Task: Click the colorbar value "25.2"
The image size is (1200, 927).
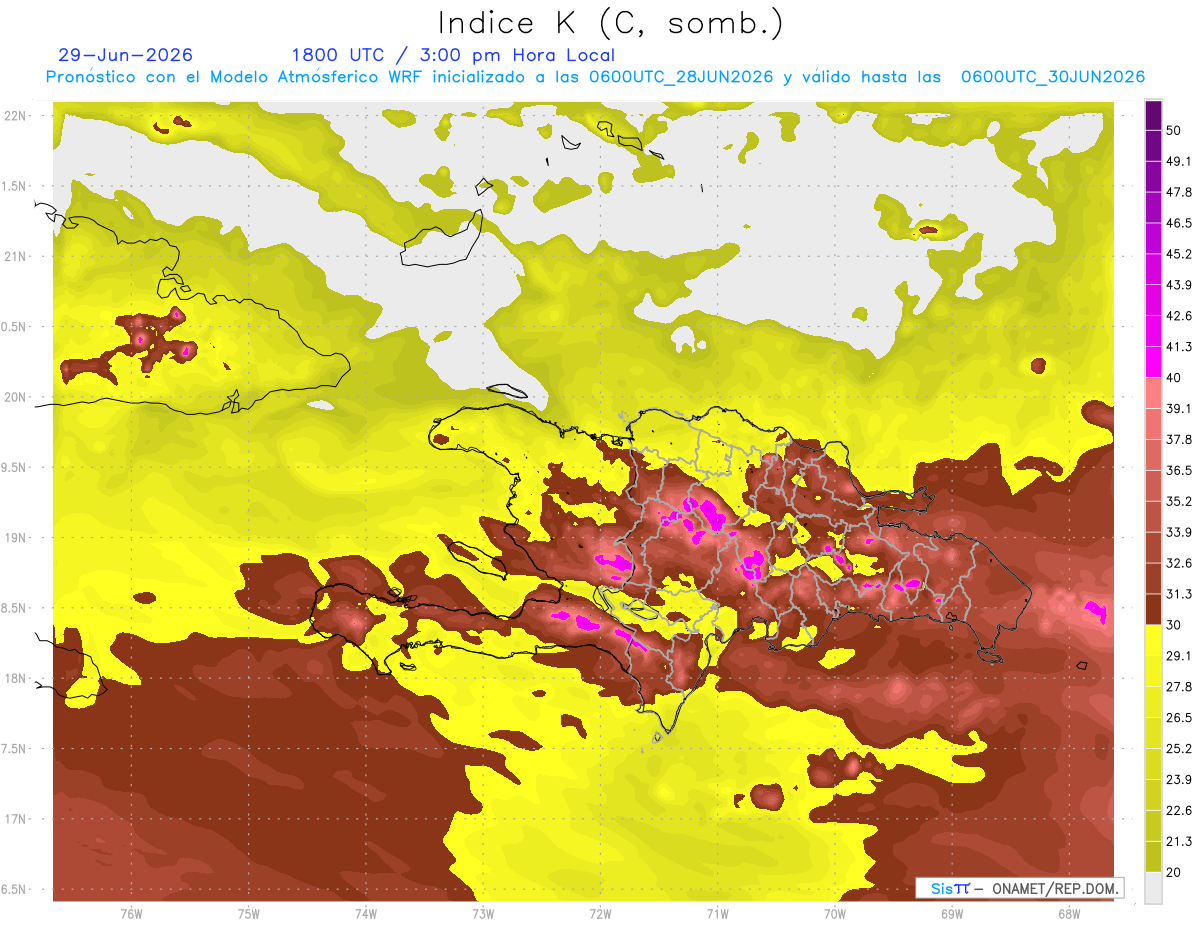Action: (x=1179, y=749)
